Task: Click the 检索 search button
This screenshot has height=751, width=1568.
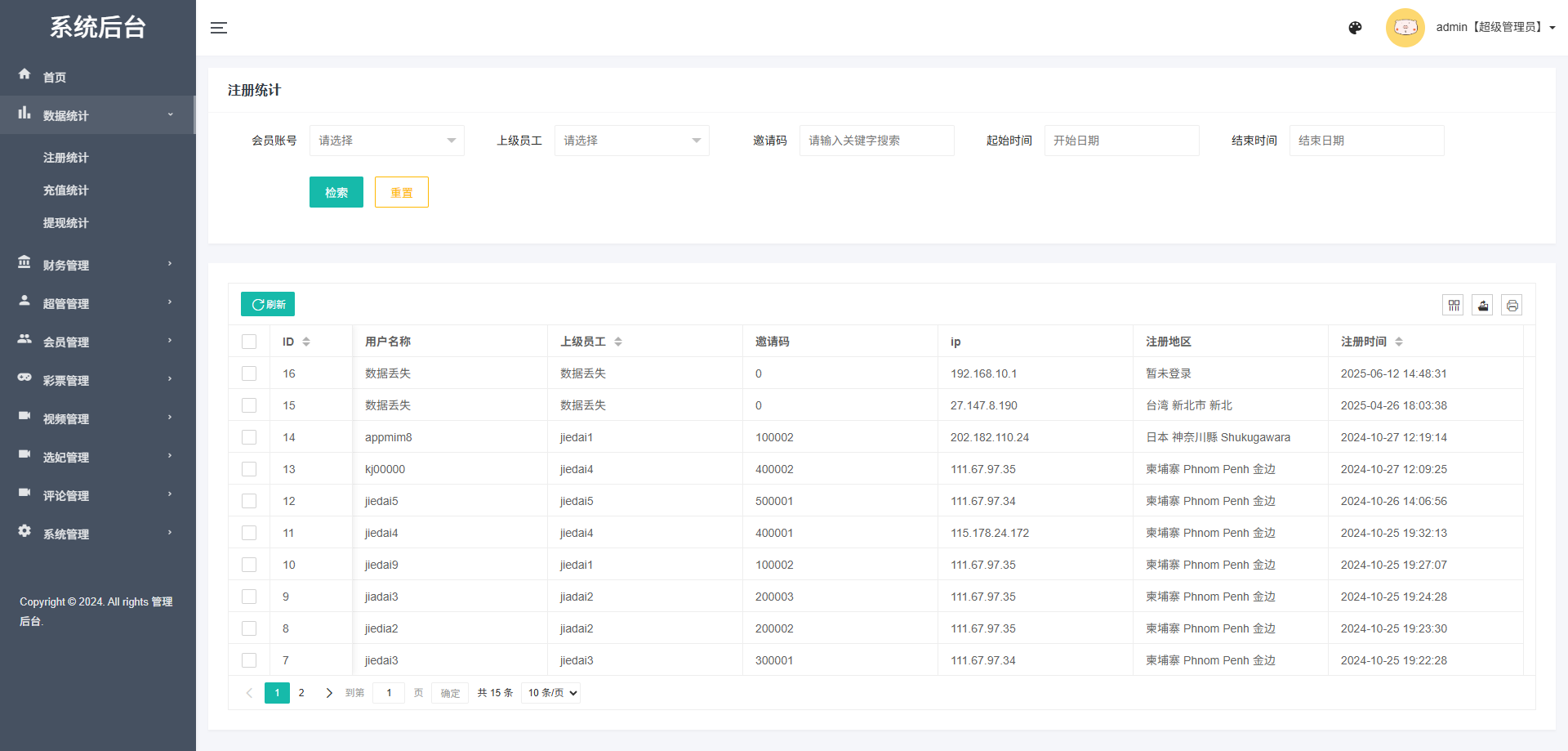Action: [336, 192]
